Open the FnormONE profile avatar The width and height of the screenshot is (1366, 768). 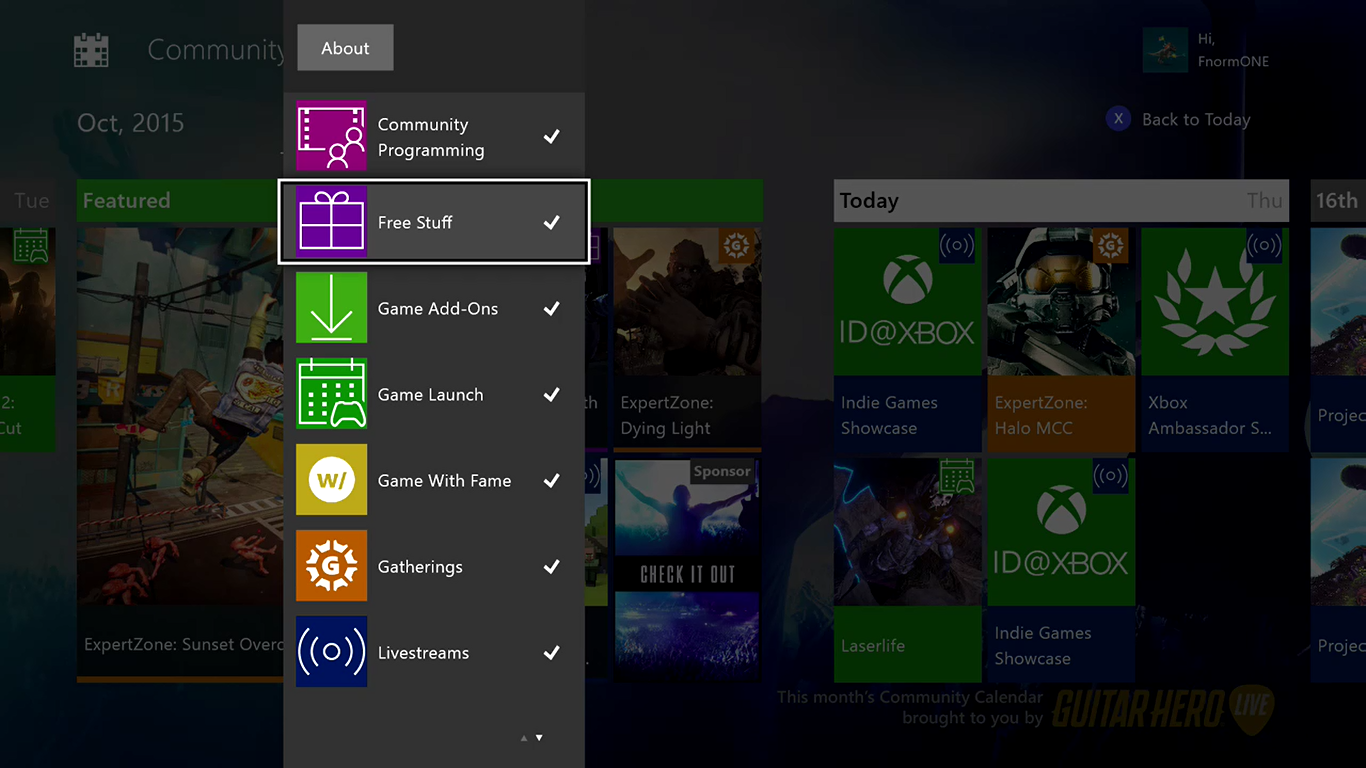point(1165,50)
